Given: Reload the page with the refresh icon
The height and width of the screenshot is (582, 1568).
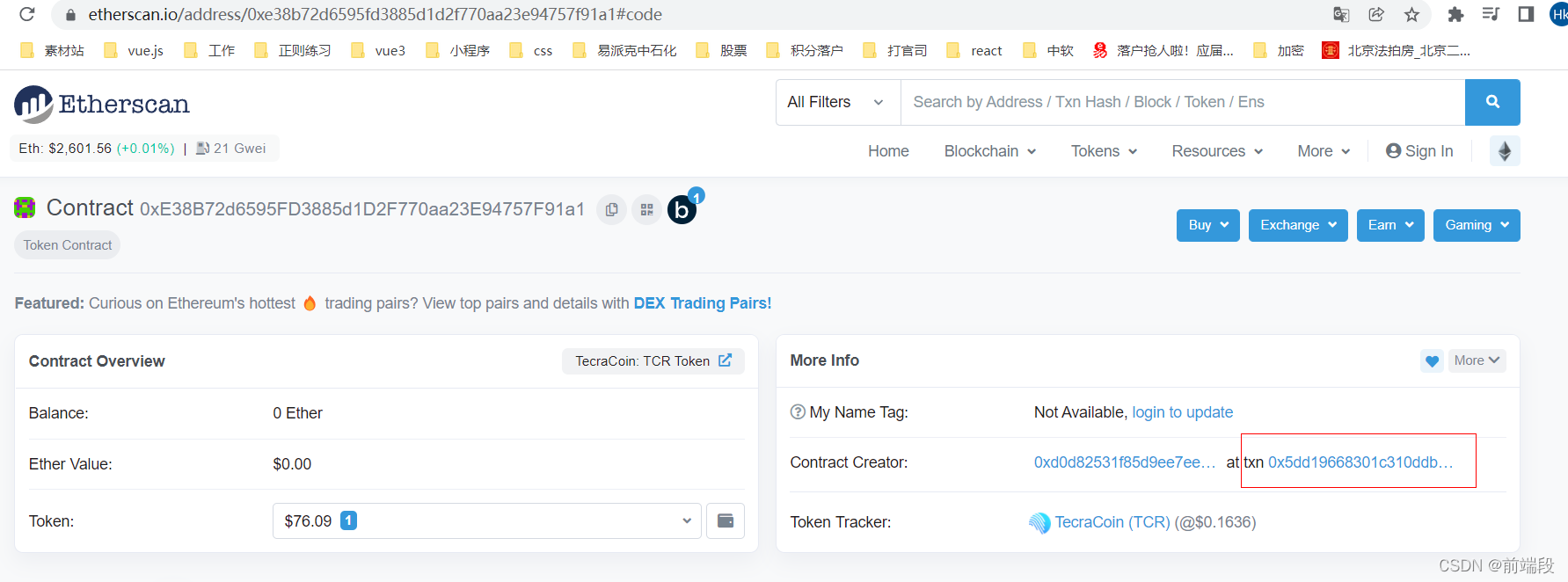Looking at the screenshot, I should [x=27, y=14].
